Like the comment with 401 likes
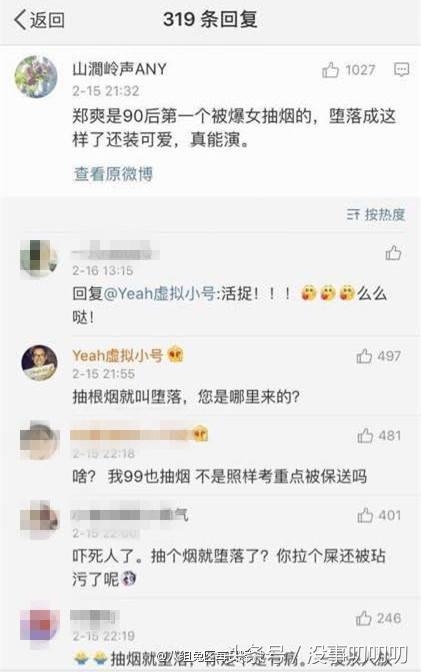Viewport: 421px width, 672px height. (365, 515)
